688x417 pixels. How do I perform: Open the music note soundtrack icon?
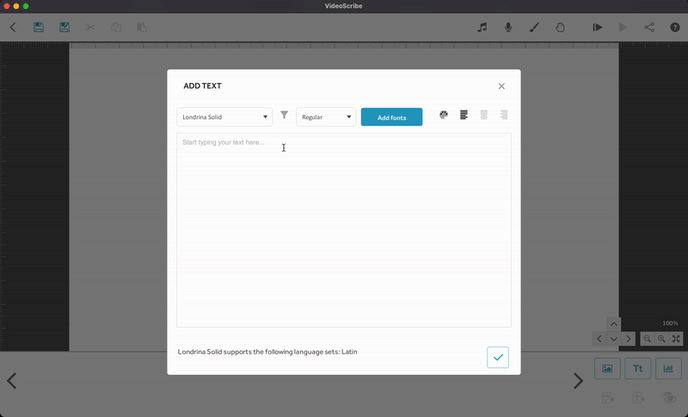[482, 27]
